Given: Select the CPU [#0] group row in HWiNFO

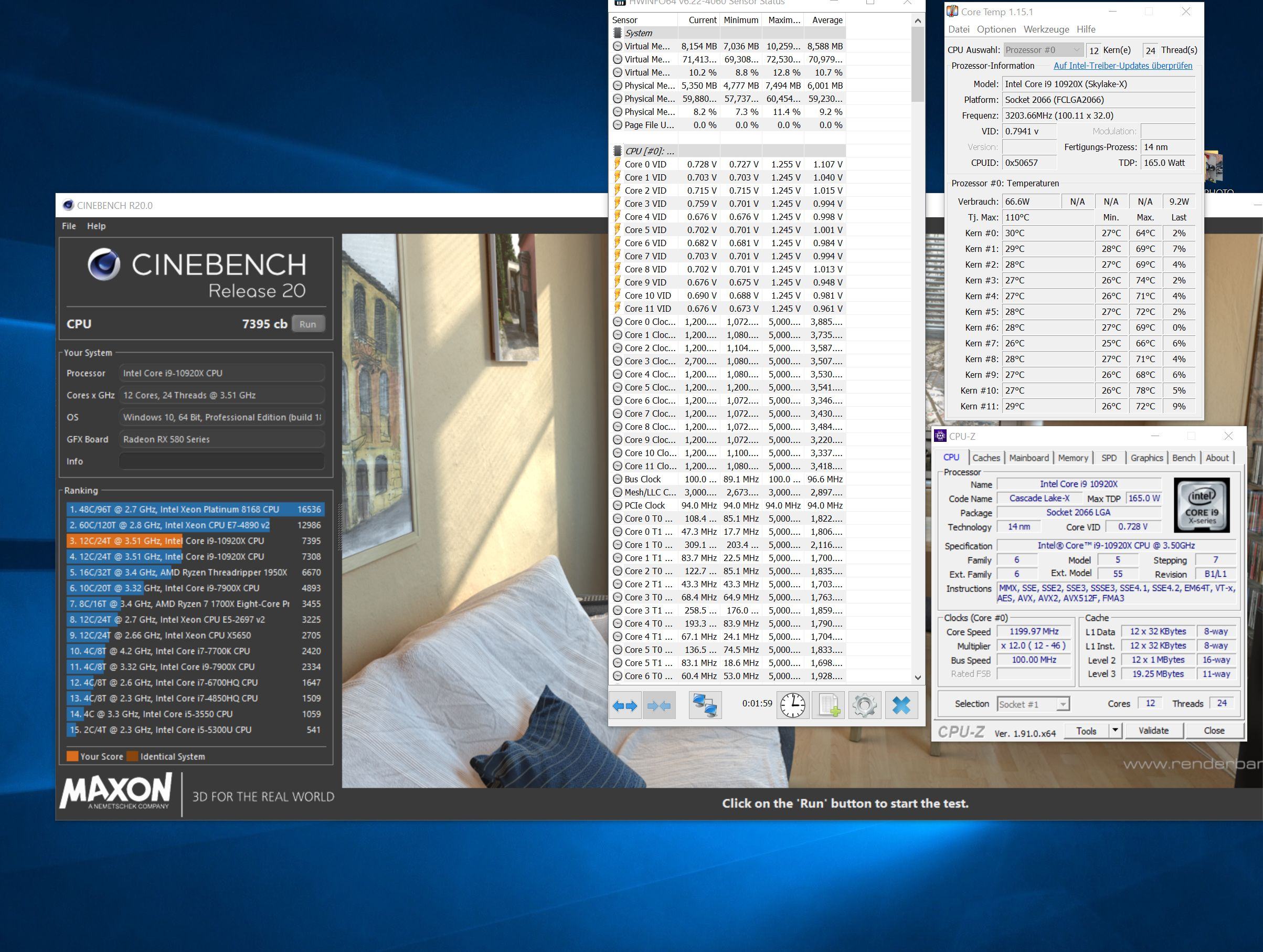Looking at the screenshot, I should point(727,151).
